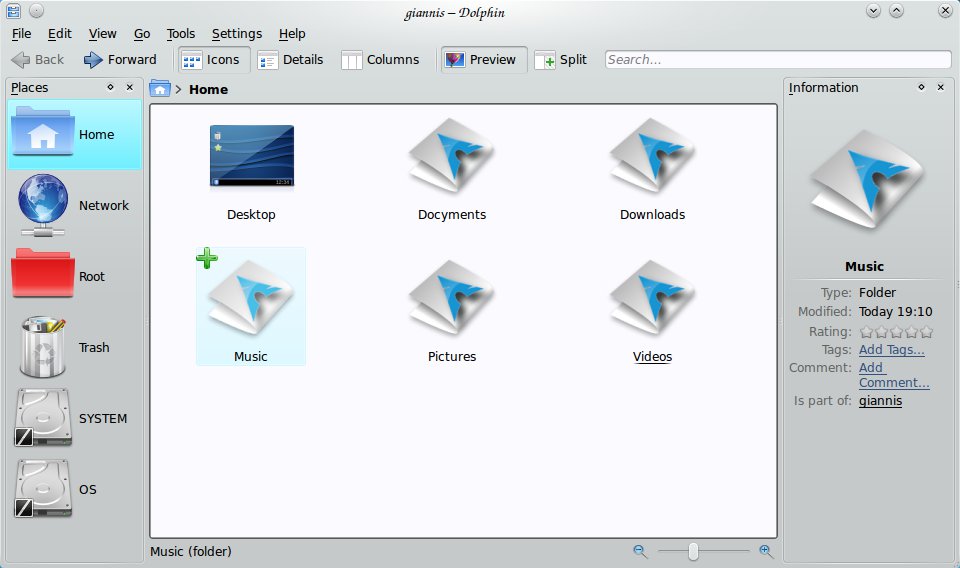This screenshot has height=568, width=960.
Task: Click the Music preview icon in Information
Action: coord(866,181)
